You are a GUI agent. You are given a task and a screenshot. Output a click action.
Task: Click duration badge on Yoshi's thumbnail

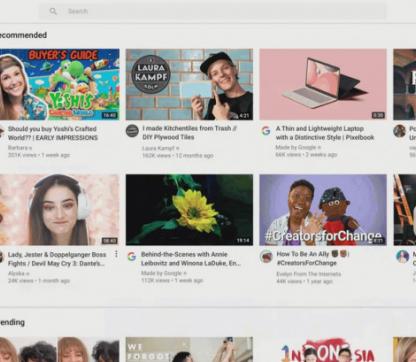pos(110,115)
